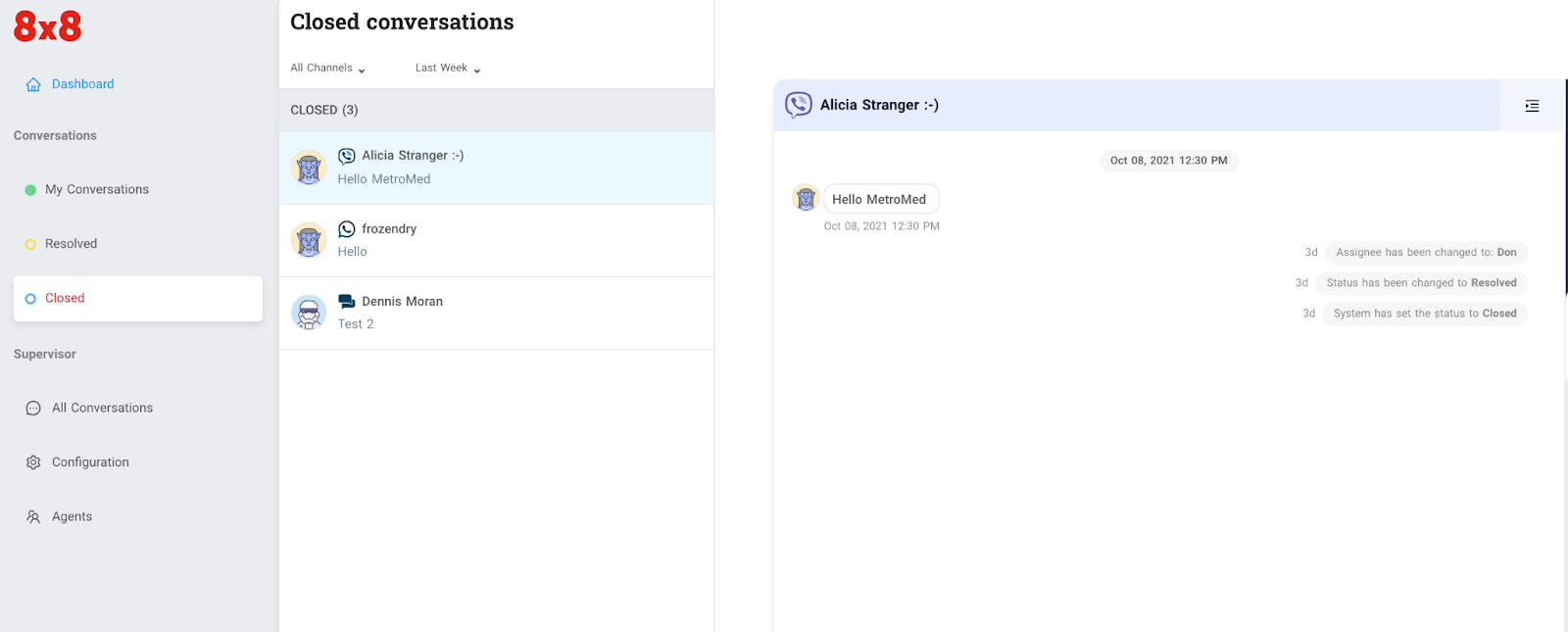1568x632 pixels.
Task: Open the Last Week date filter
Action: click(448, 69)
